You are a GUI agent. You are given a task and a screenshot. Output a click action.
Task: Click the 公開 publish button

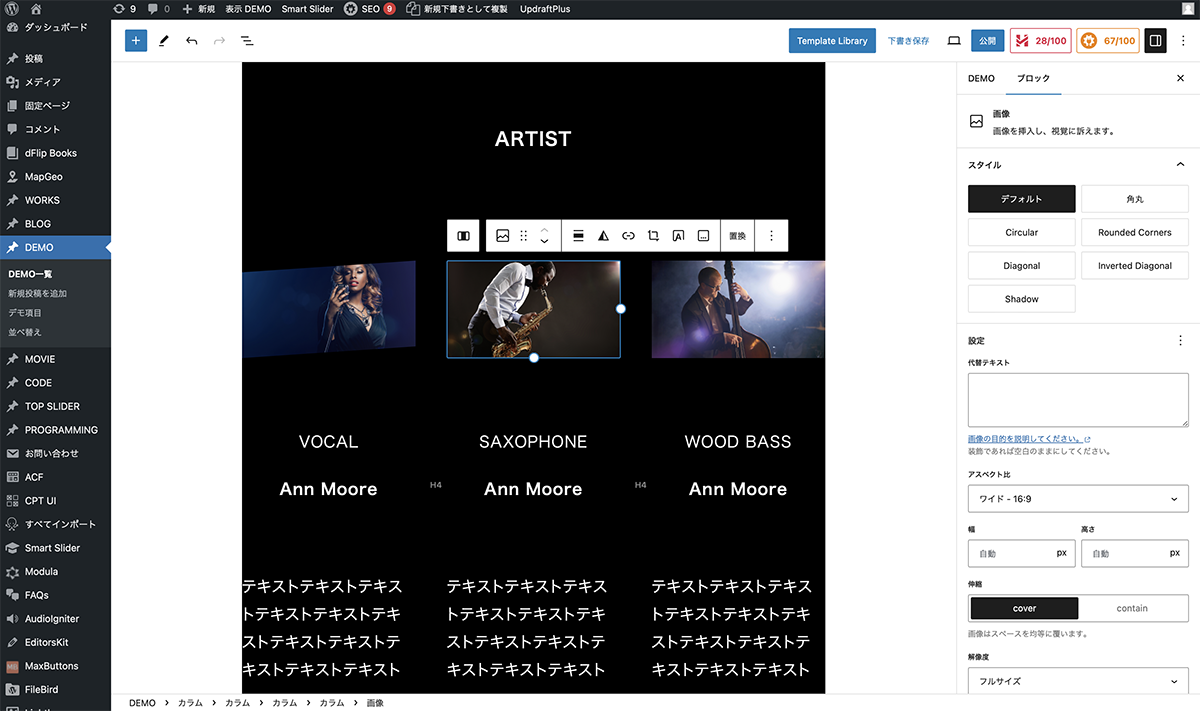[987, 41]
